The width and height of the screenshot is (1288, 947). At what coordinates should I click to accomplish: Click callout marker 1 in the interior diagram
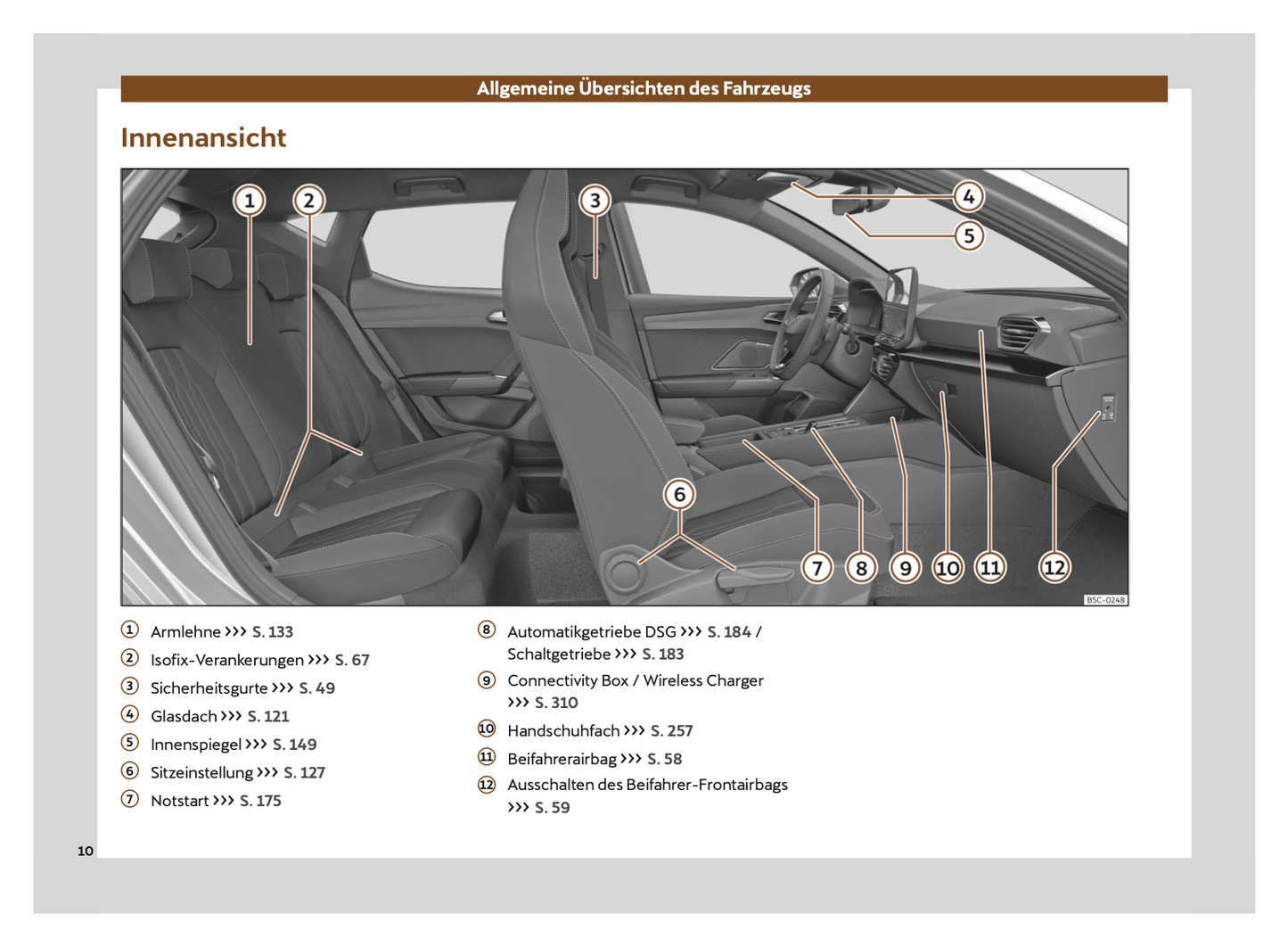pyautogui.click(x=250, y=201)
